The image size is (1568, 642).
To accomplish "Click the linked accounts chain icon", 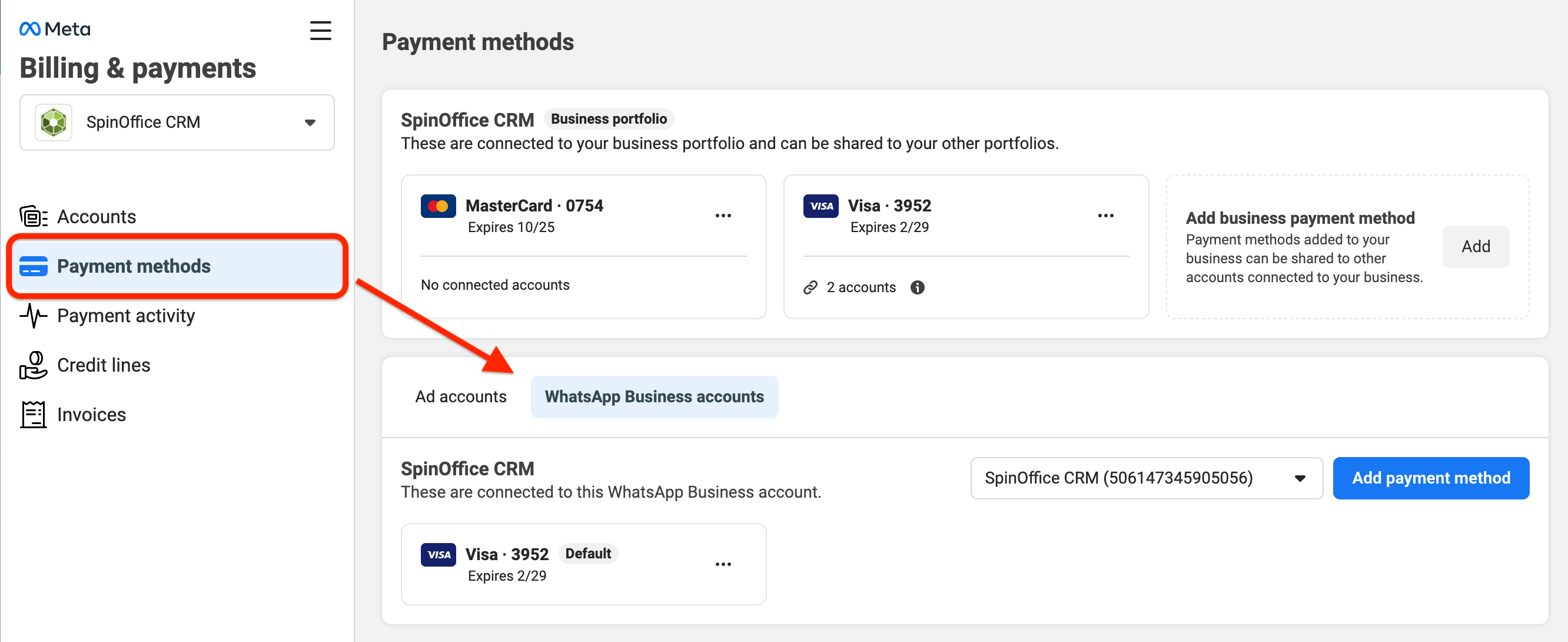I will click(x=809, y=287).
